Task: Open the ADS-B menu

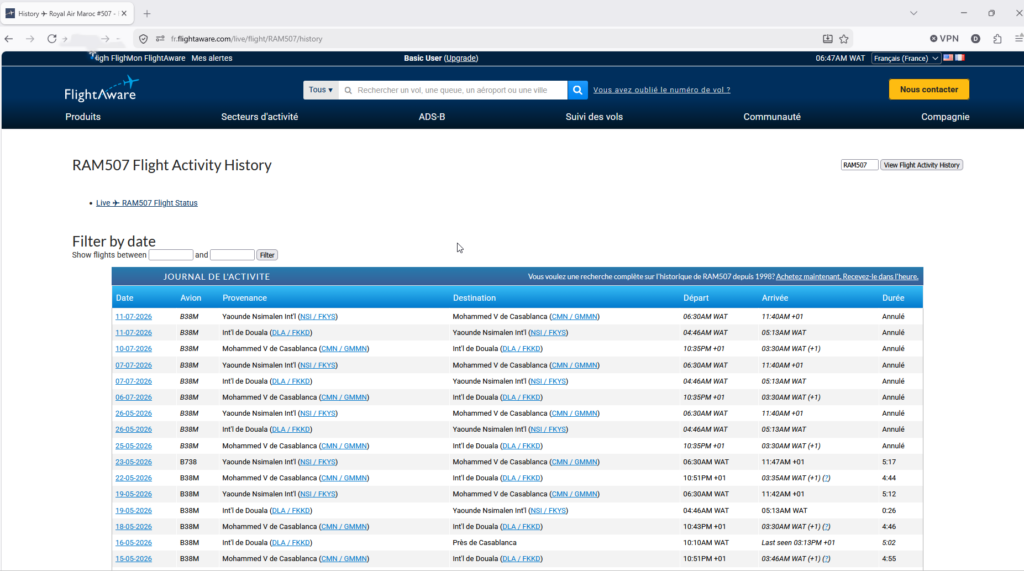Action: [432, 117]
